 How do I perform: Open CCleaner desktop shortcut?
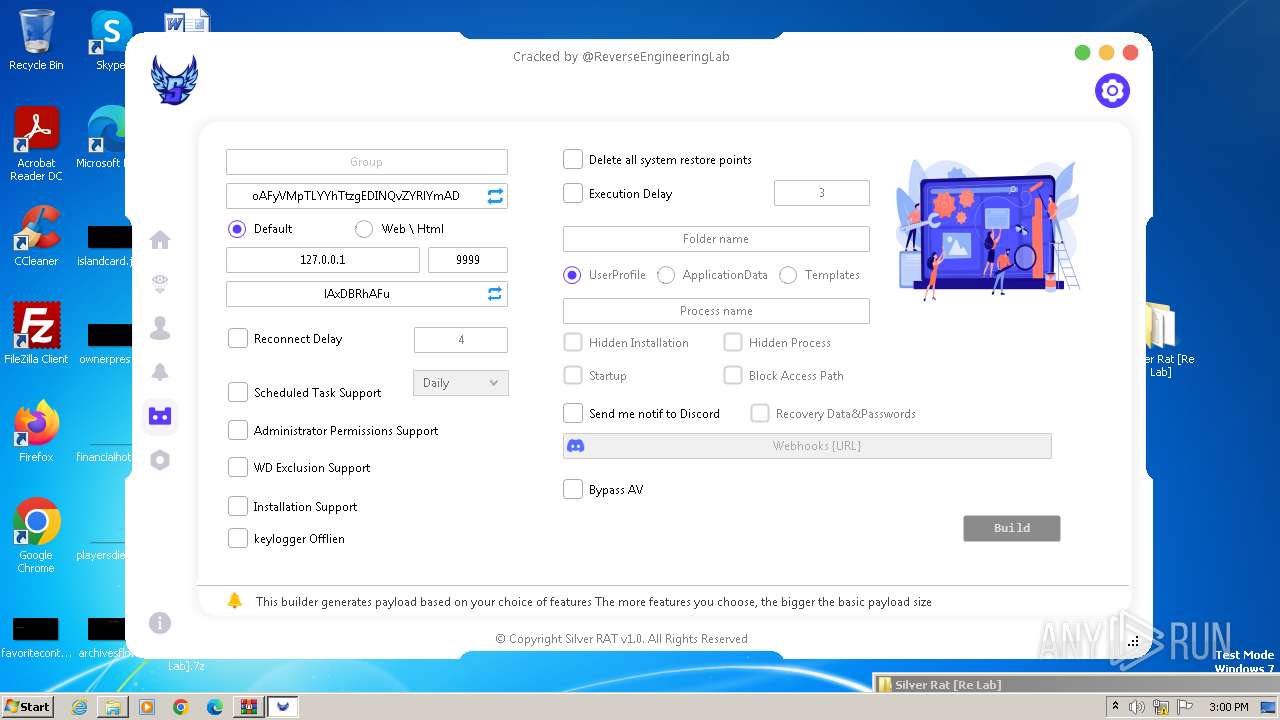[x=36, y=236]
